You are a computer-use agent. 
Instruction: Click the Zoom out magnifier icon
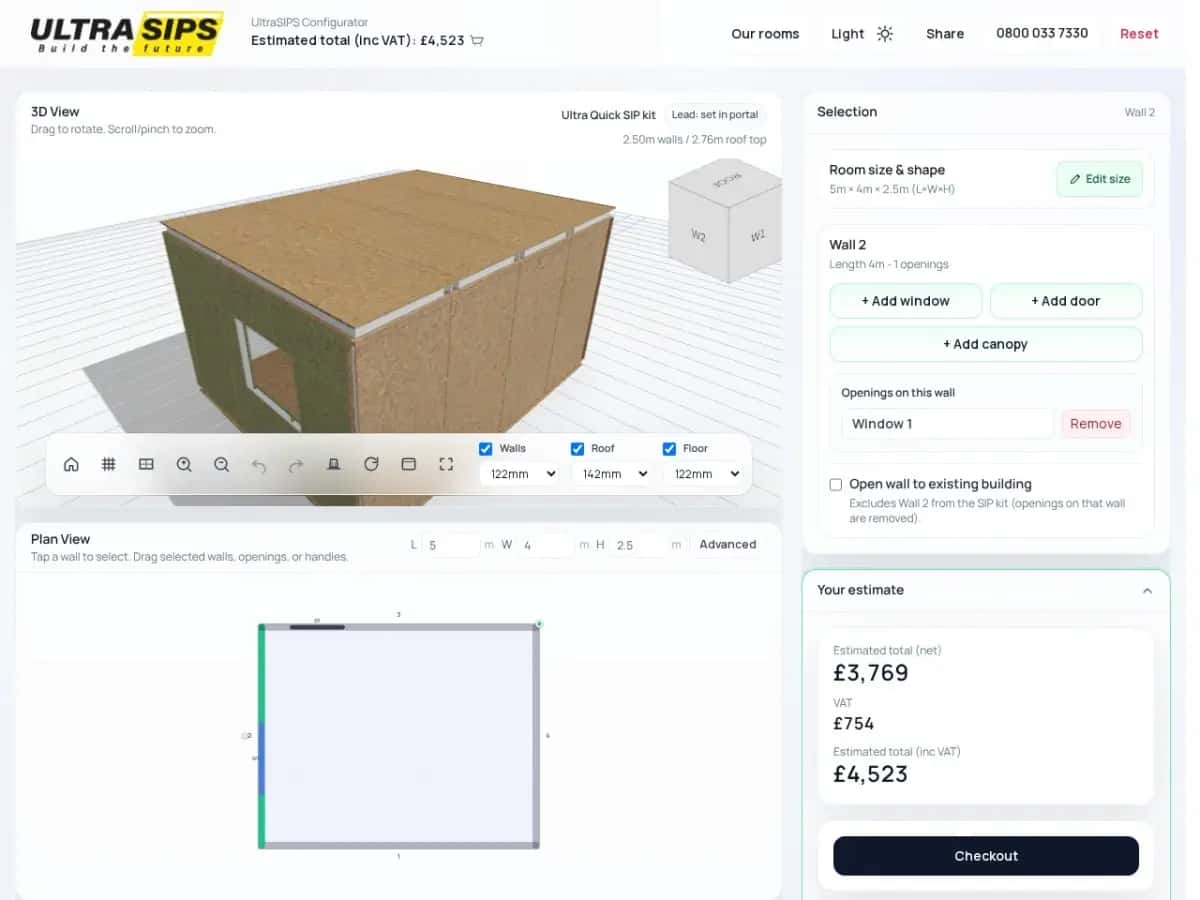click(x=221, y=464)
